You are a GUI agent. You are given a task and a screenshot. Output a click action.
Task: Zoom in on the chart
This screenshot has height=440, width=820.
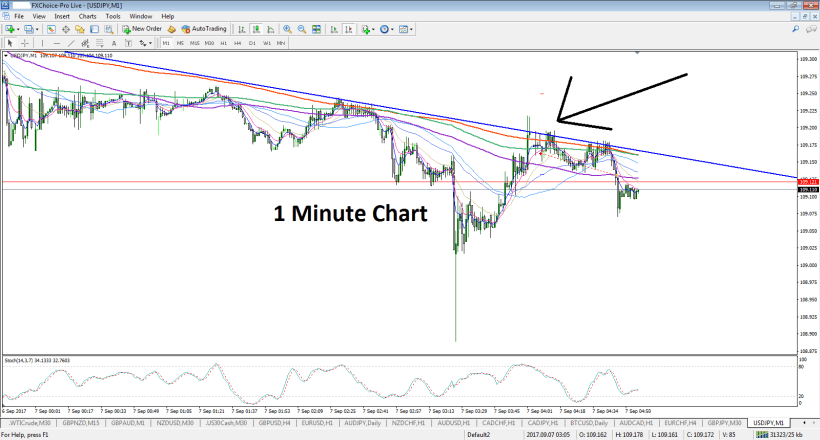coord(287,29)
